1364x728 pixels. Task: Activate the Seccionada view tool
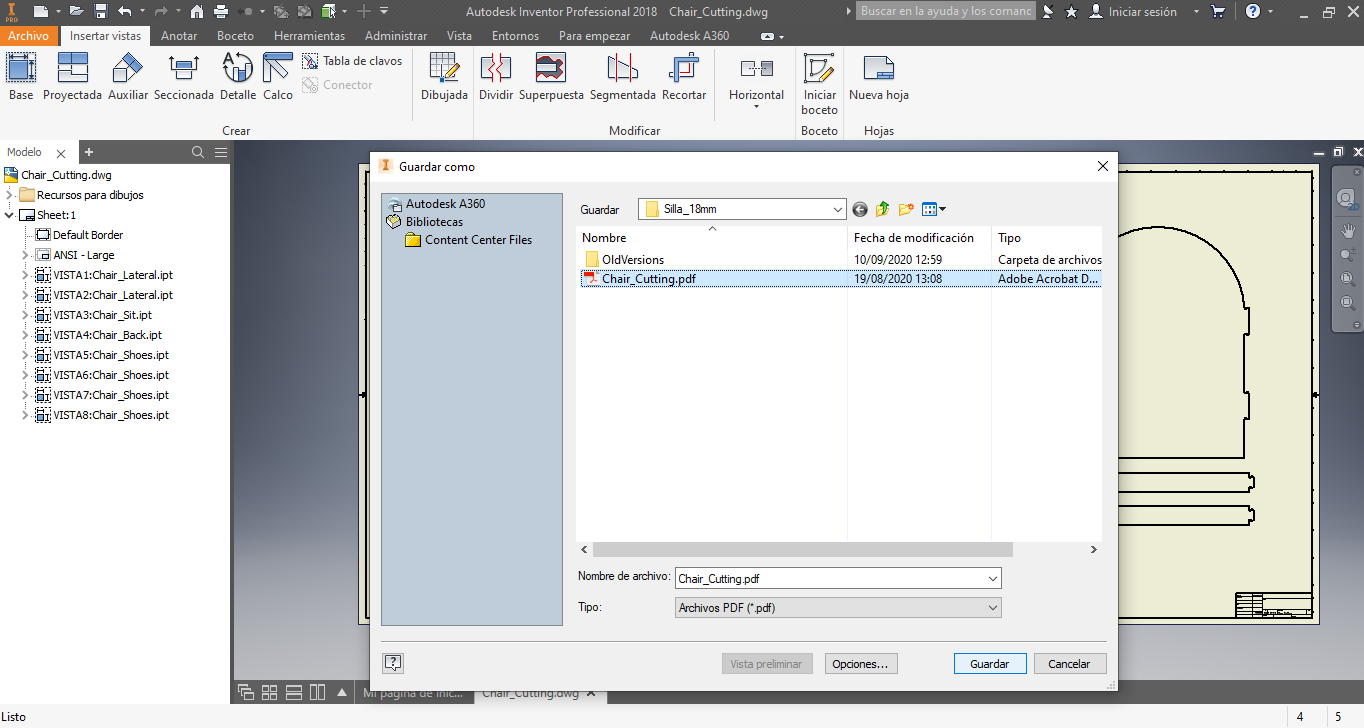184,77
